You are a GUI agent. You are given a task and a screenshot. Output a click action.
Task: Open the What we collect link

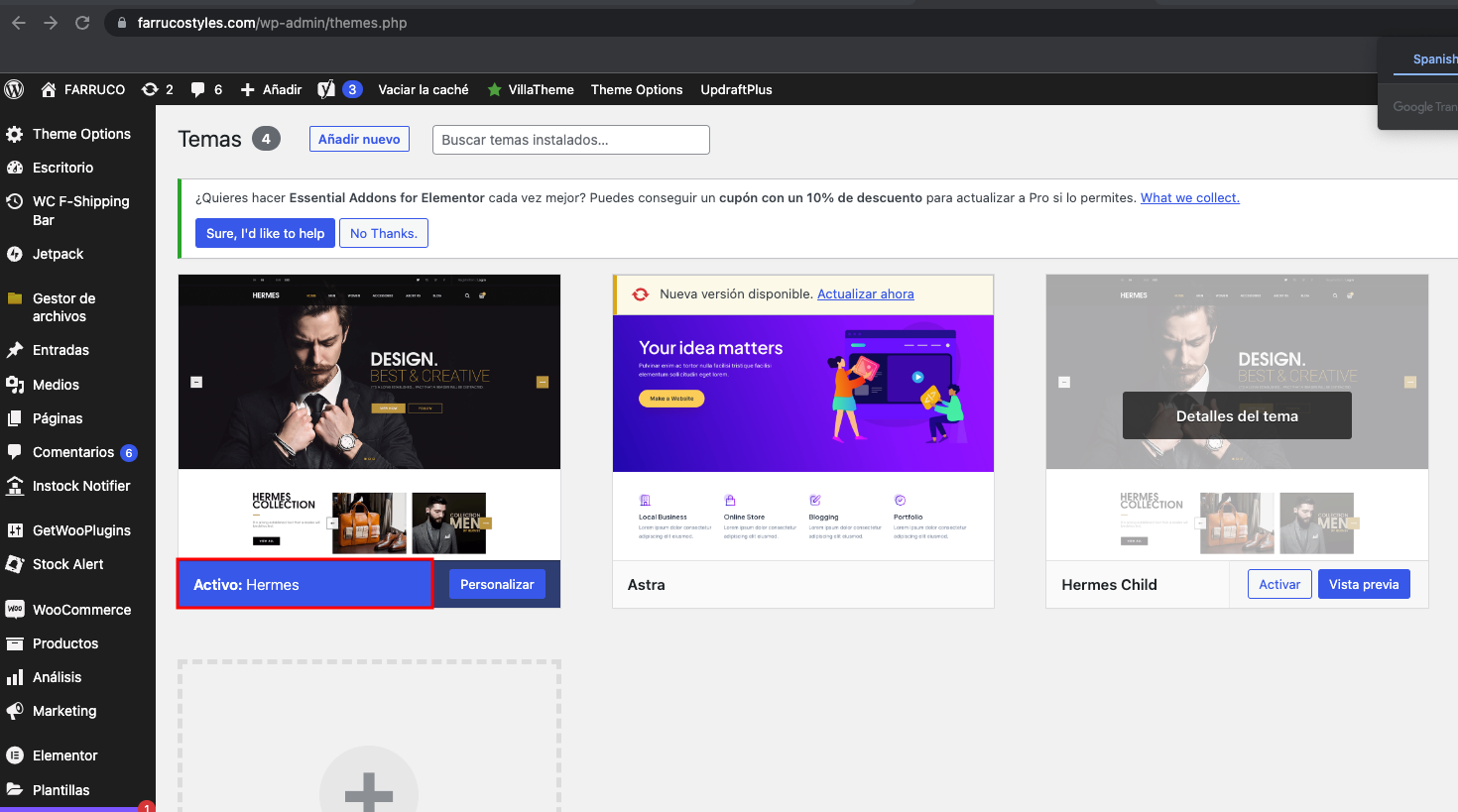[1190, 198]
